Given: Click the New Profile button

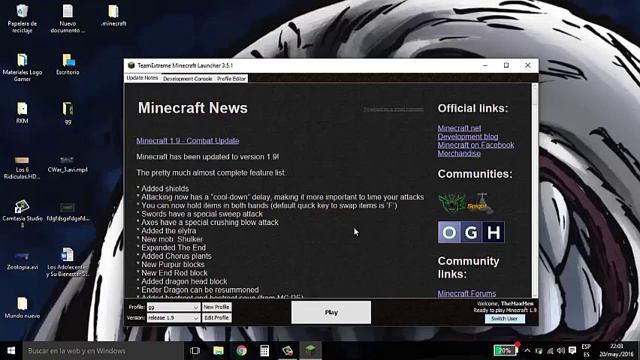Looking at the screenshot, I should tap(216, 307).
